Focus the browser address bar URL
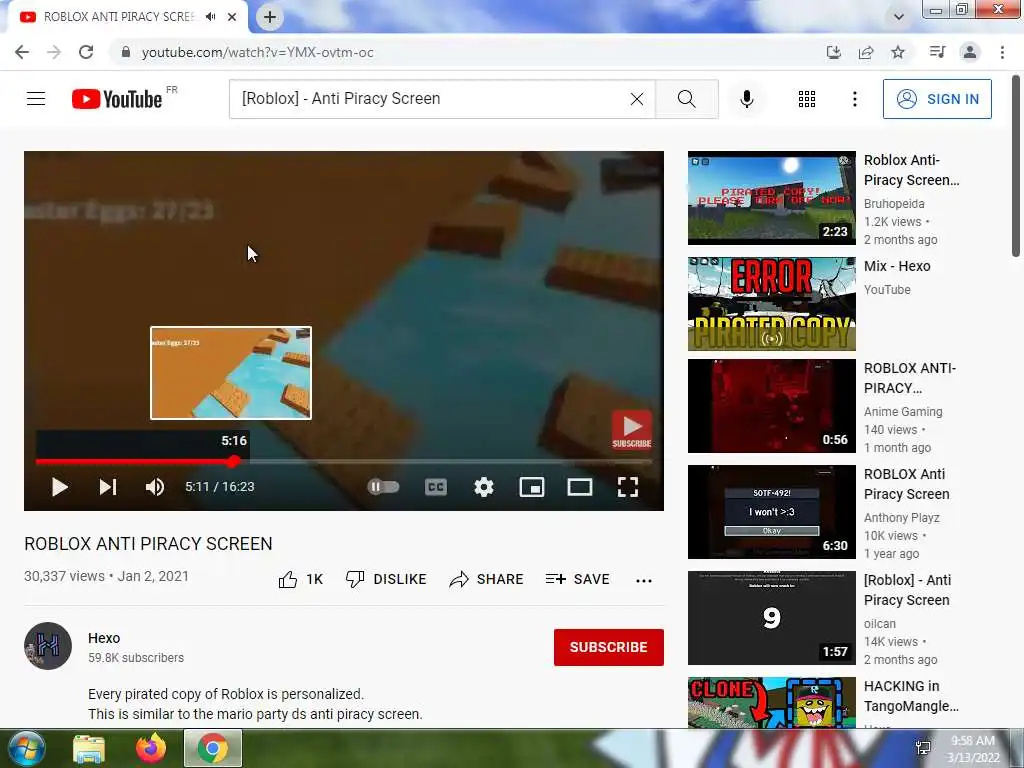 click(257, 52)
